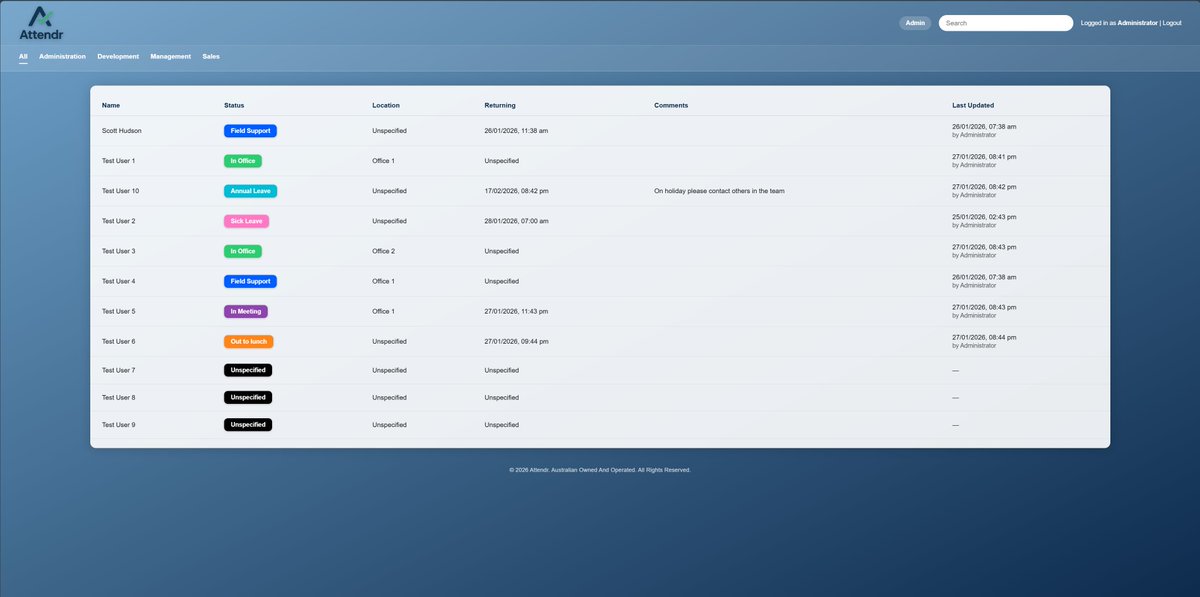The width and height of the screenshot is (1200, 597).
Task: Switch to the Sales tab
Action: [x=211, y=57]
